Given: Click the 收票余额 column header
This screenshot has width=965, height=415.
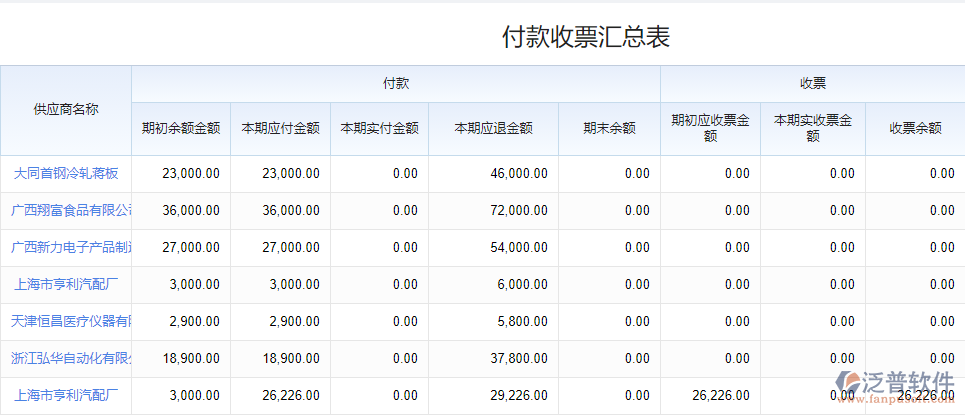Looking at the screenshot, I should coord(915,128).
